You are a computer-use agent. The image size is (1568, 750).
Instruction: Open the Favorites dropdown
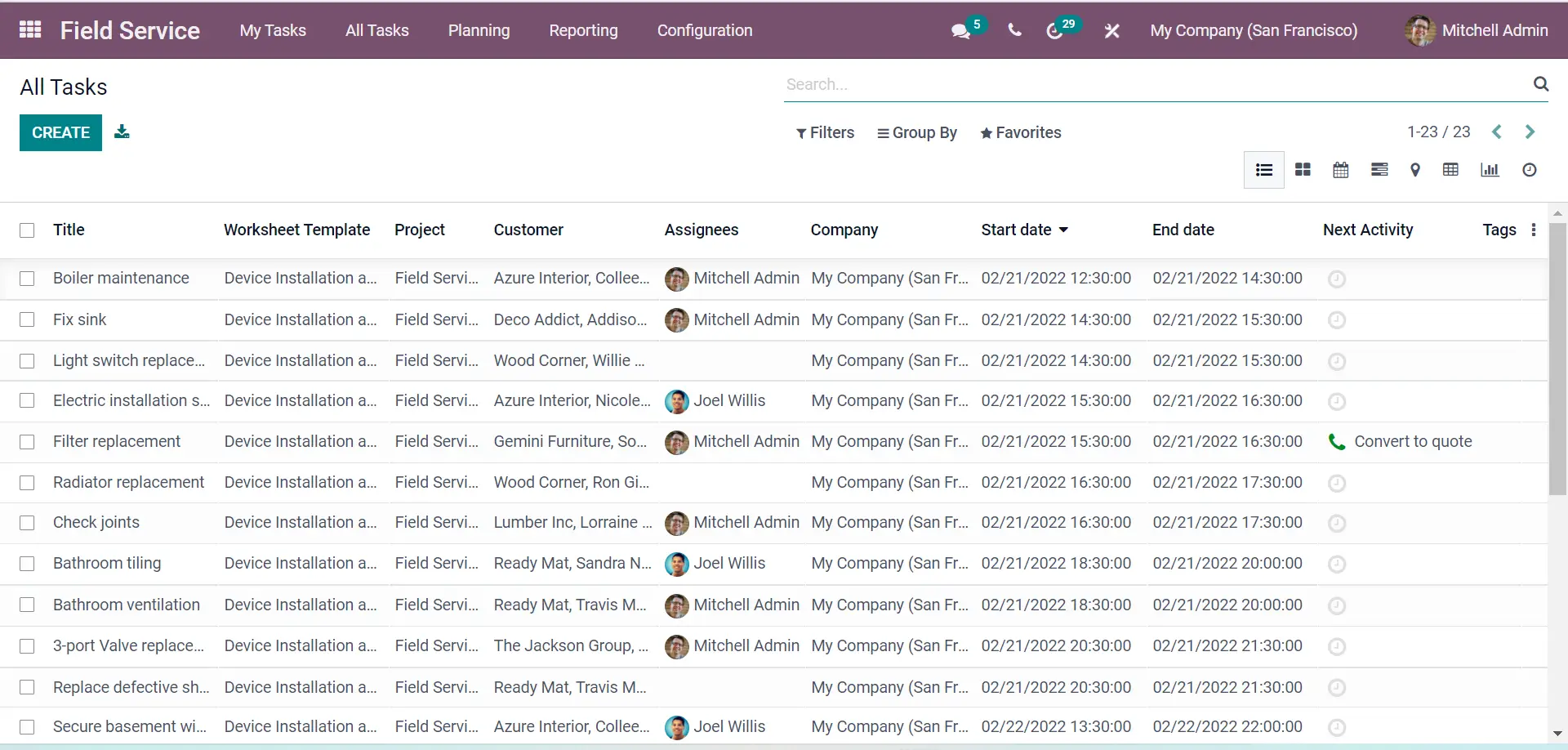1021,132
